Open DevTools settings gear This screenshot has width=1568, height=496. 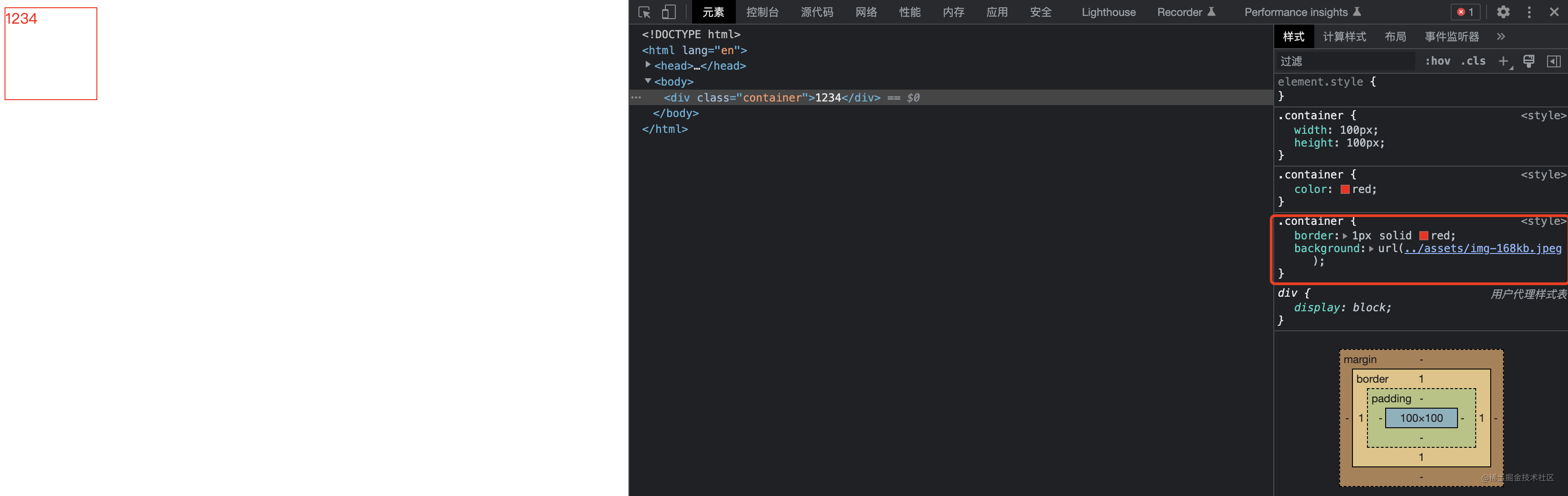[x=1503, y=12]
